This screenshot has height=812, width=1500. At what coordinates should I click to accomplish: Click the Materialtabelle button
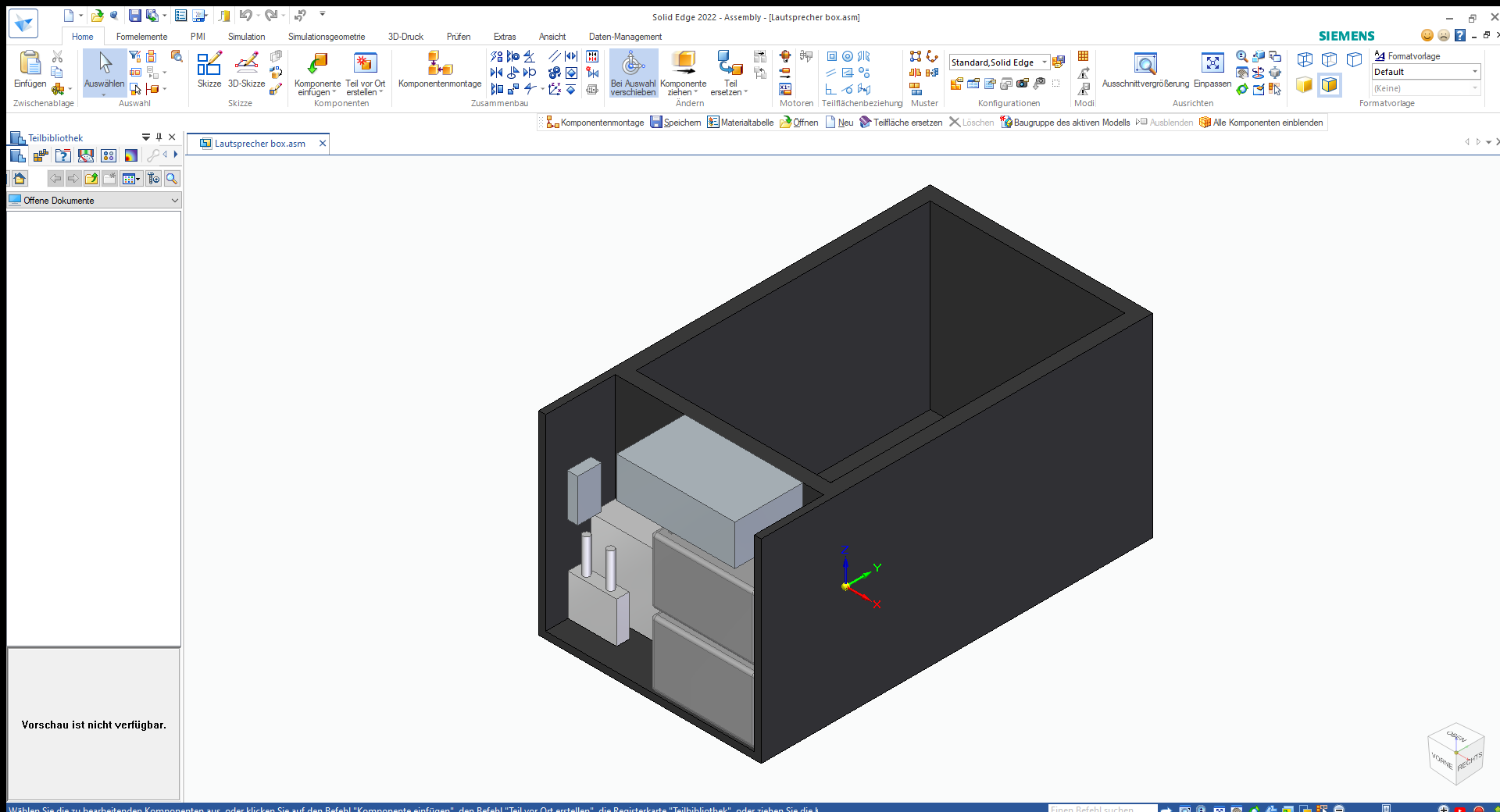pyautogui.click(x=740, y=123)
